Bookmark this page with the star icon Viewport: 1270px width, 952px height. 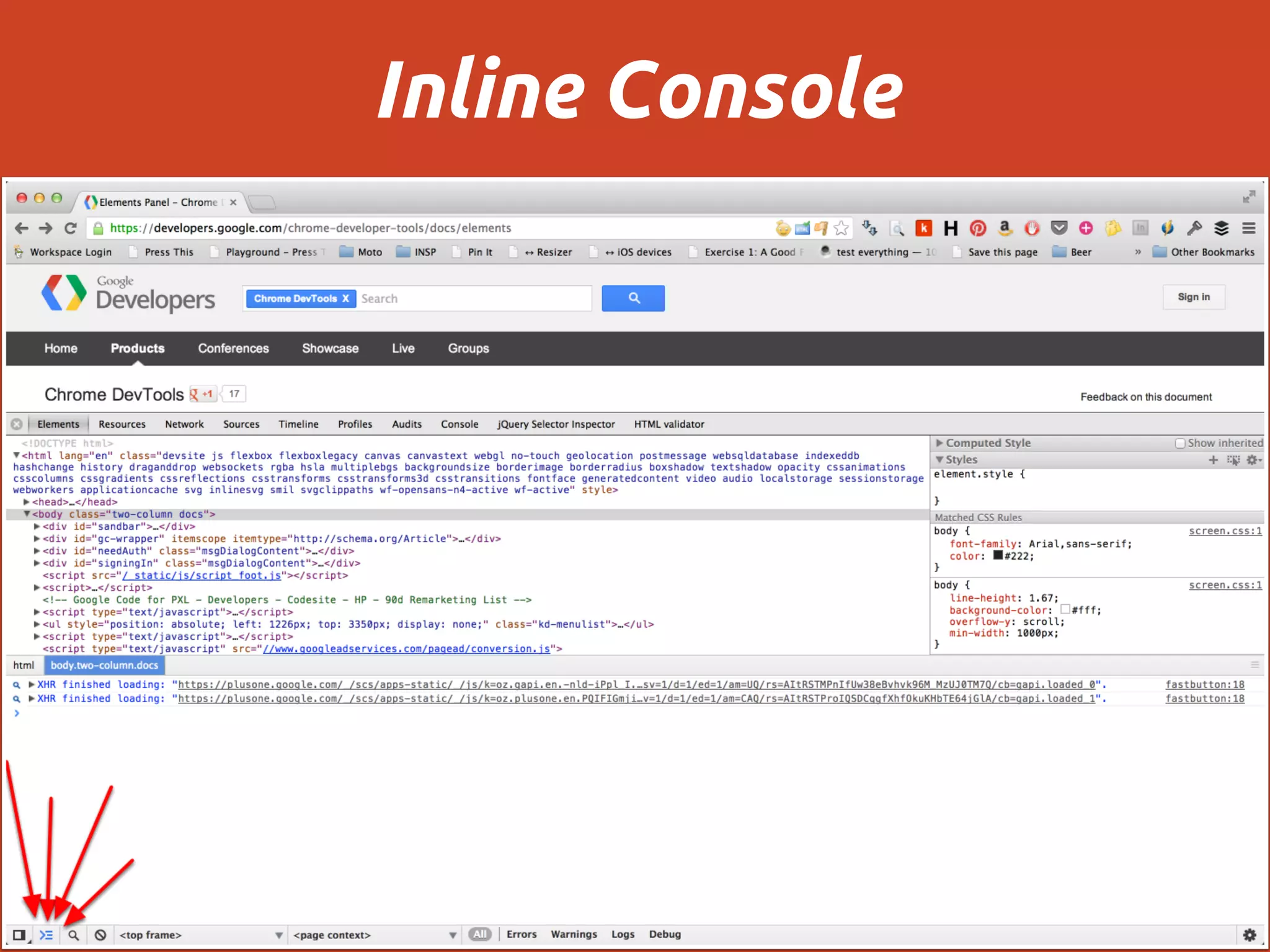[x=841, y=228]
